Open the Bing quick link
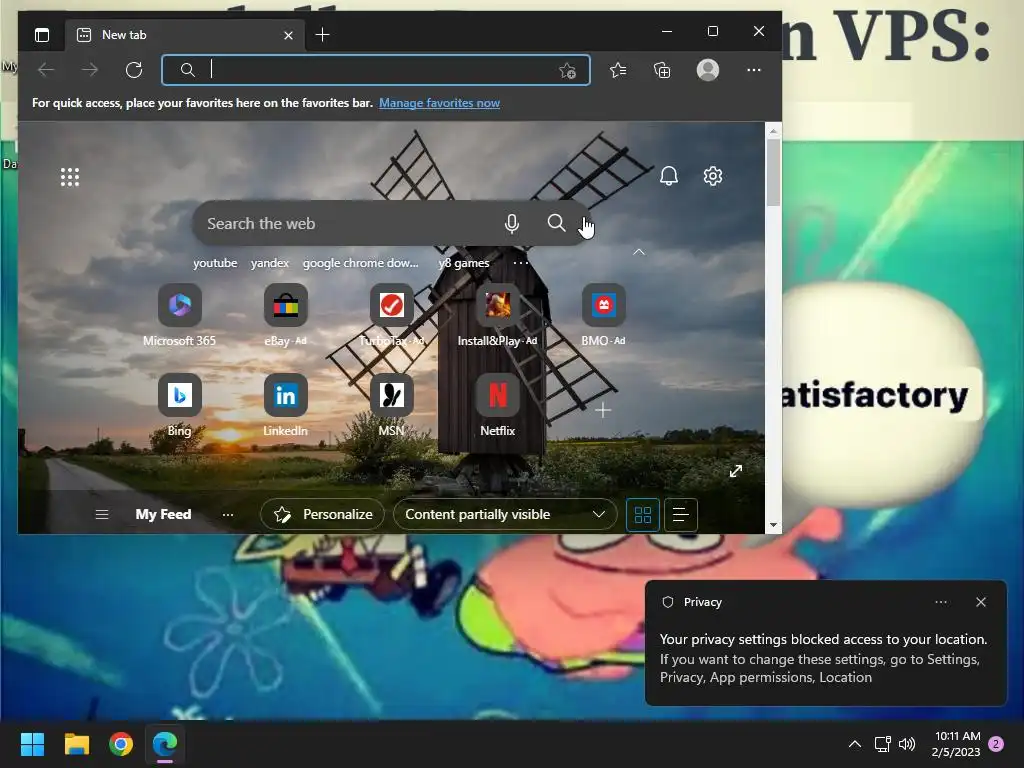Viewport: 1024px width, 768px height. (180, 405)
